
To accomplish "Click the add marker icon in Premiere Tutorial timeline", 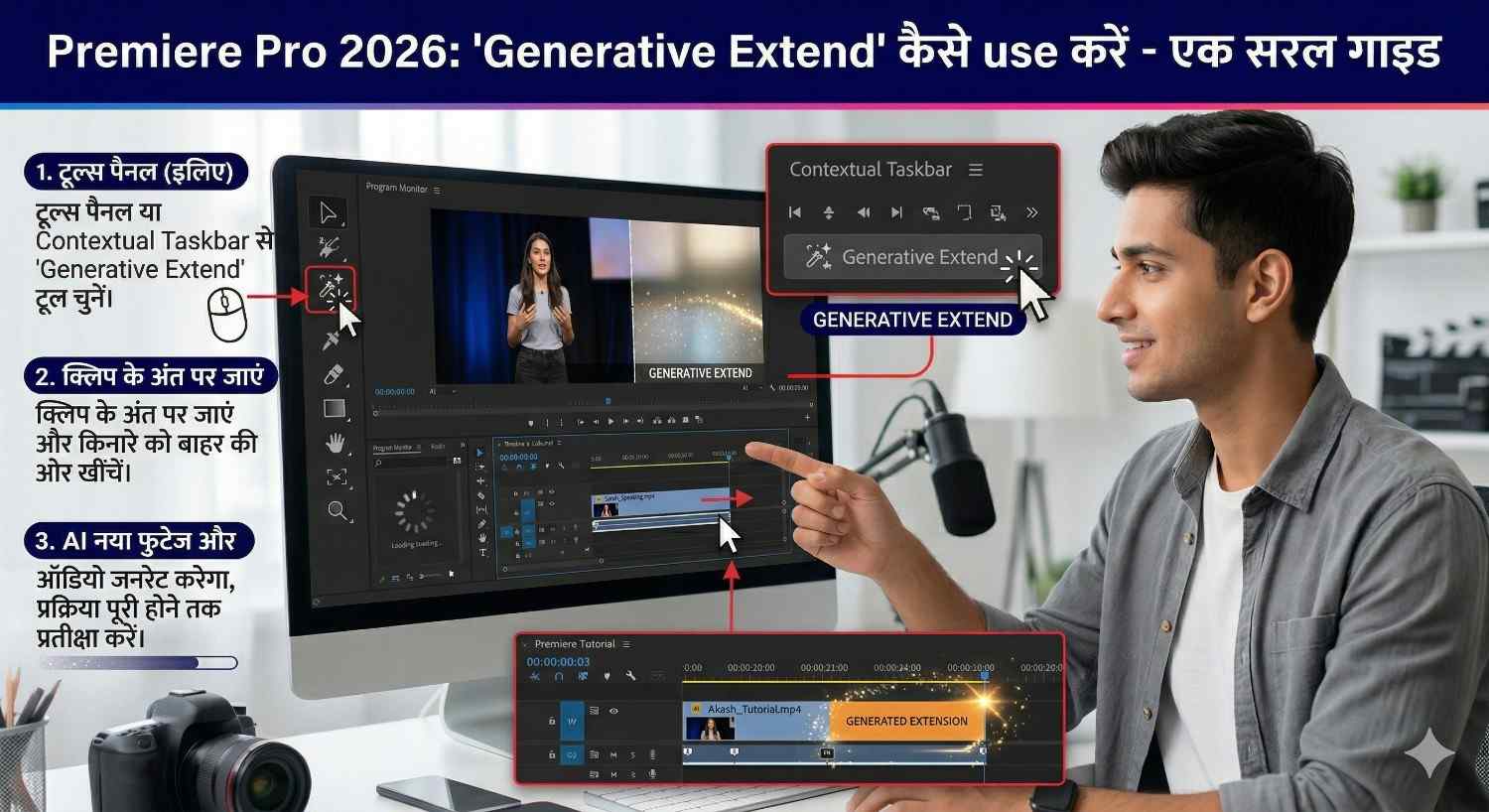I will (607, 676).
